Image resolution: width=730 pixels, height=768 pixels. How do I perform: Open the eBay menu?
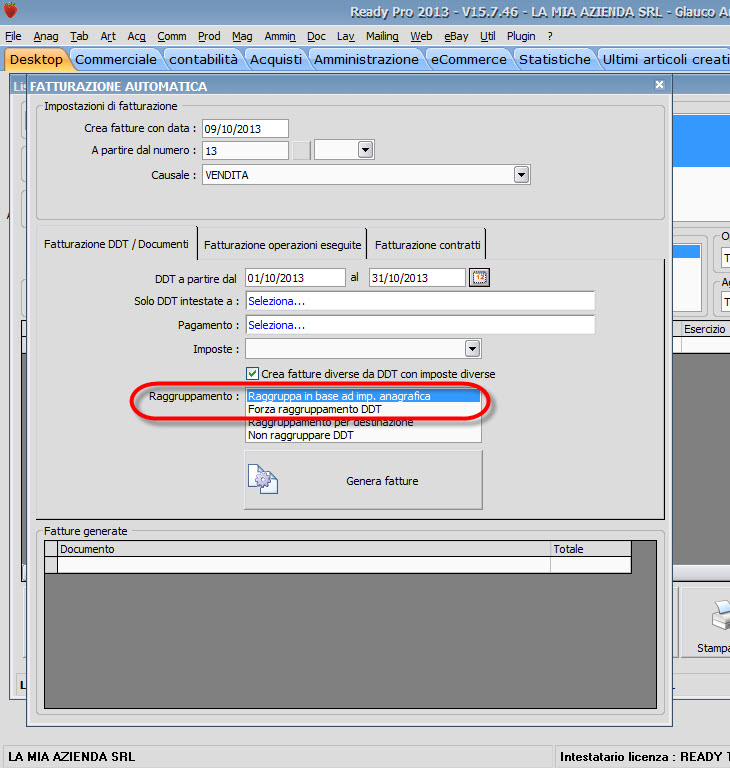click(x=456, y=36)
